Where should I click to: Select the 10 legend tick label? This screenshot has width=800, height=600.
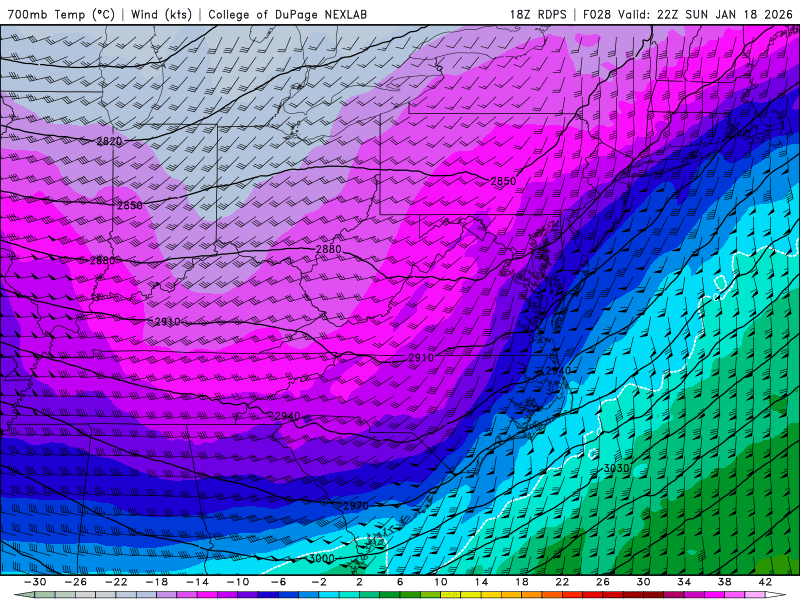point(441,582)
